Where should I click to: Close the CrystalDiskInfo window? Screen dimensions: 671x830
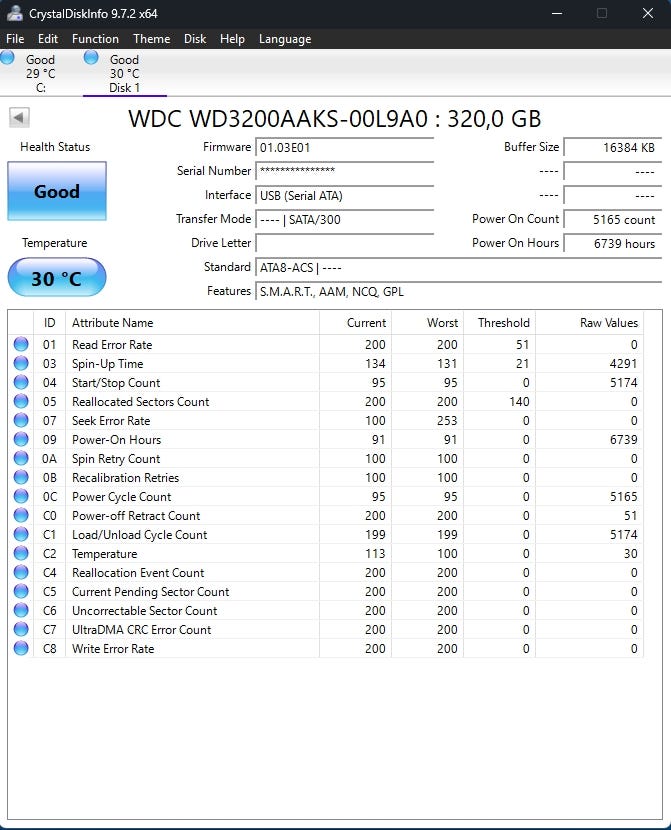pyautogui.click(x=648, y=13)
